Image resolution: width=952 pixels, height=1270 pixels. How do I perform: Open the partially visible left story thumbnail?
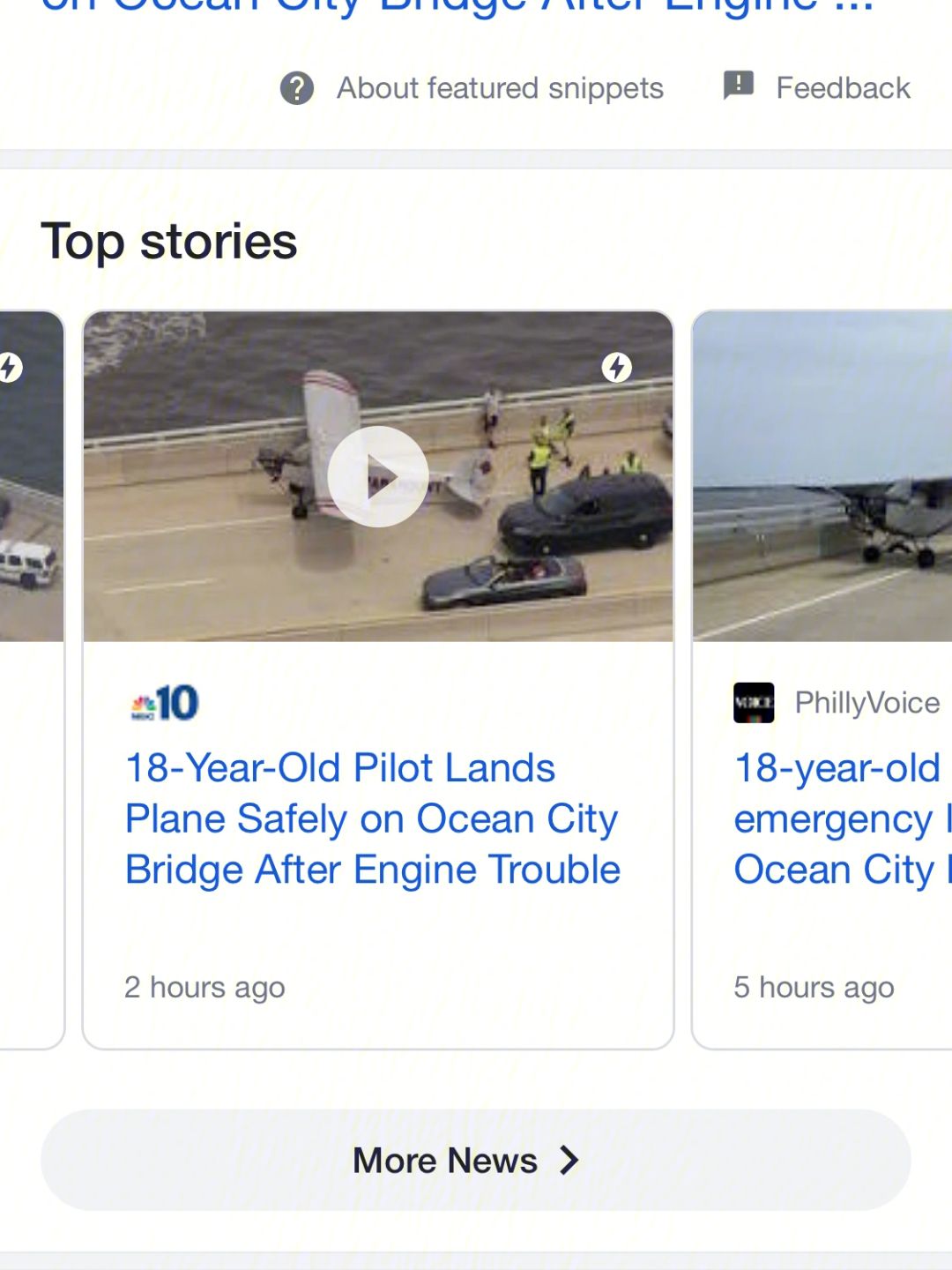(x=32, y=476)
